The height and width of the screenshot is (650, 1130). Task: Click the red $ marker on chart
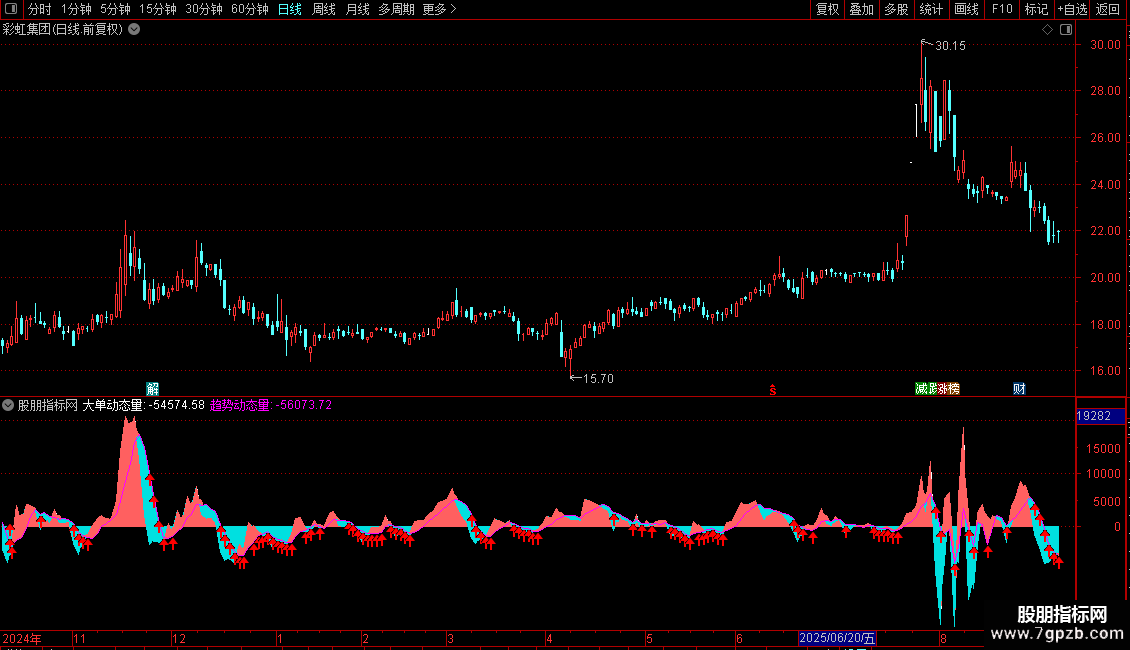coord(773,390)
